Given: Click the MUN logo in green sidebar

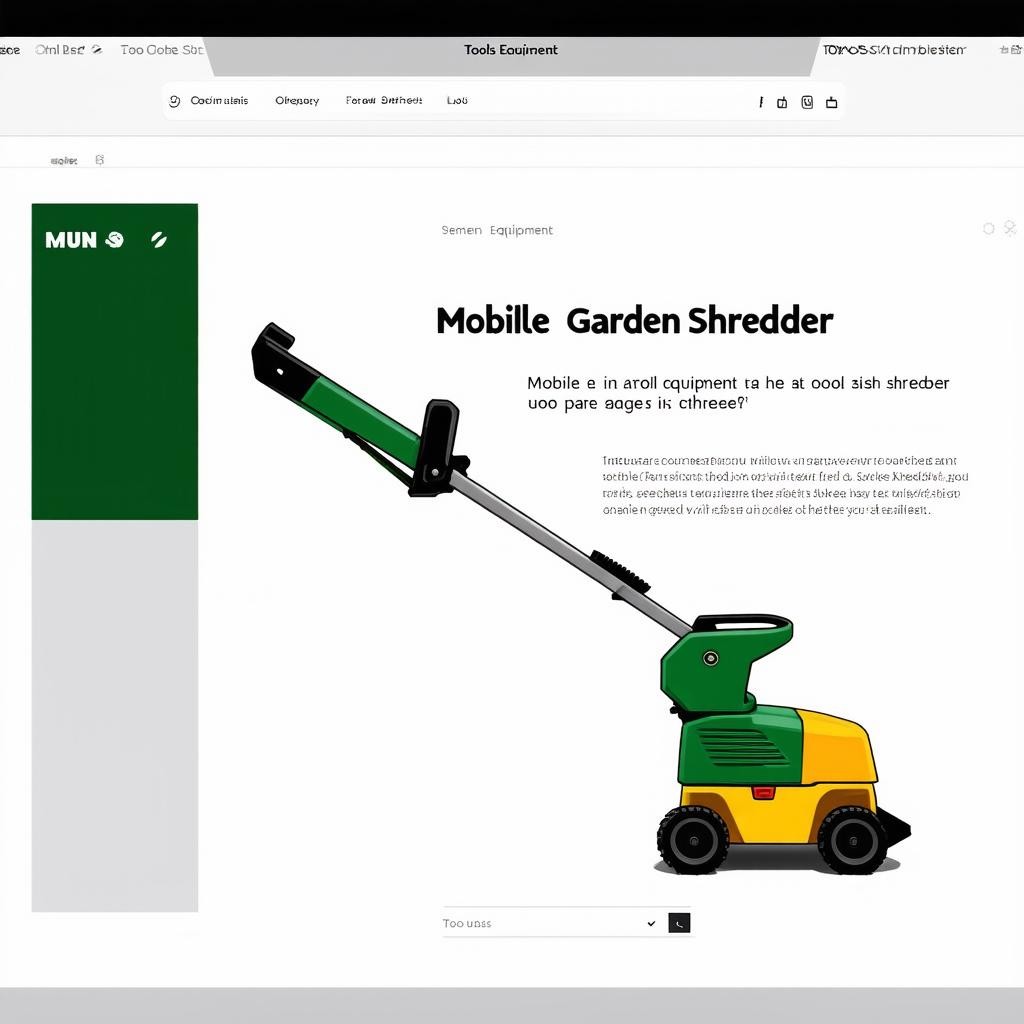Looking at the screenshot, I should pyautogui.click(x=71, y=240).
